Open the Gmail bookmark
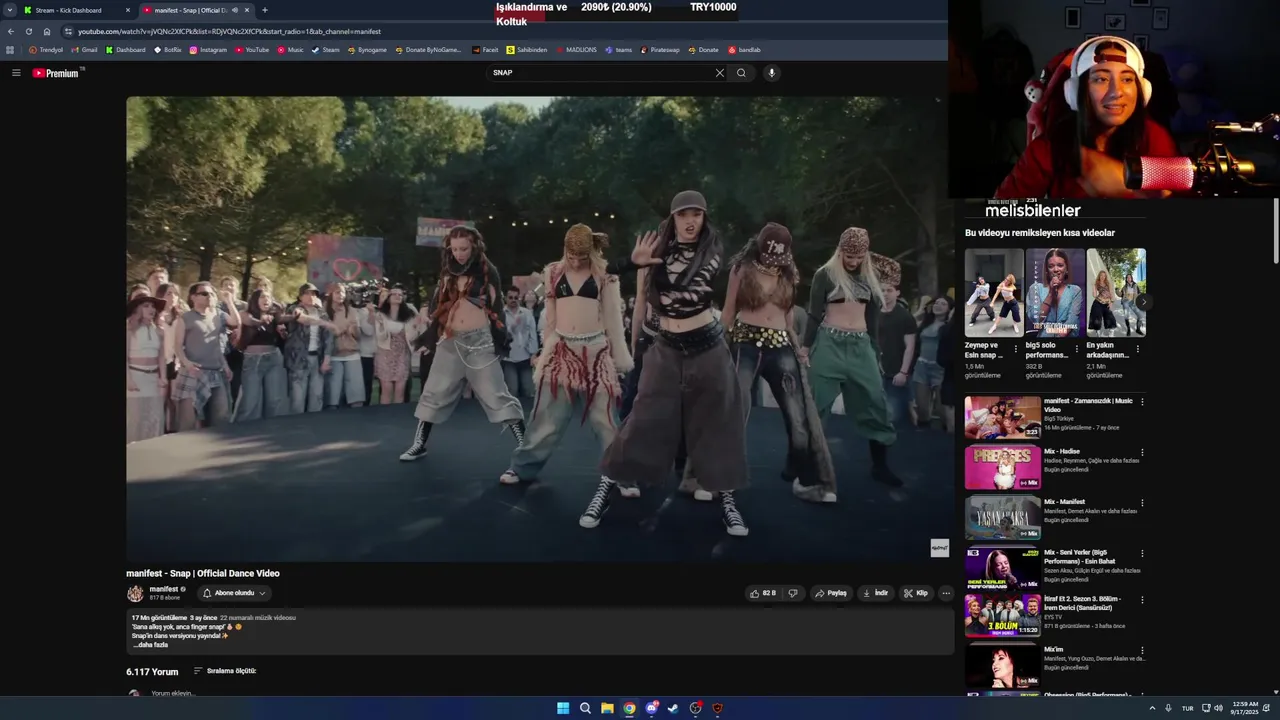The height and width of the screenshot is (720, 1280). click(84, 50)
